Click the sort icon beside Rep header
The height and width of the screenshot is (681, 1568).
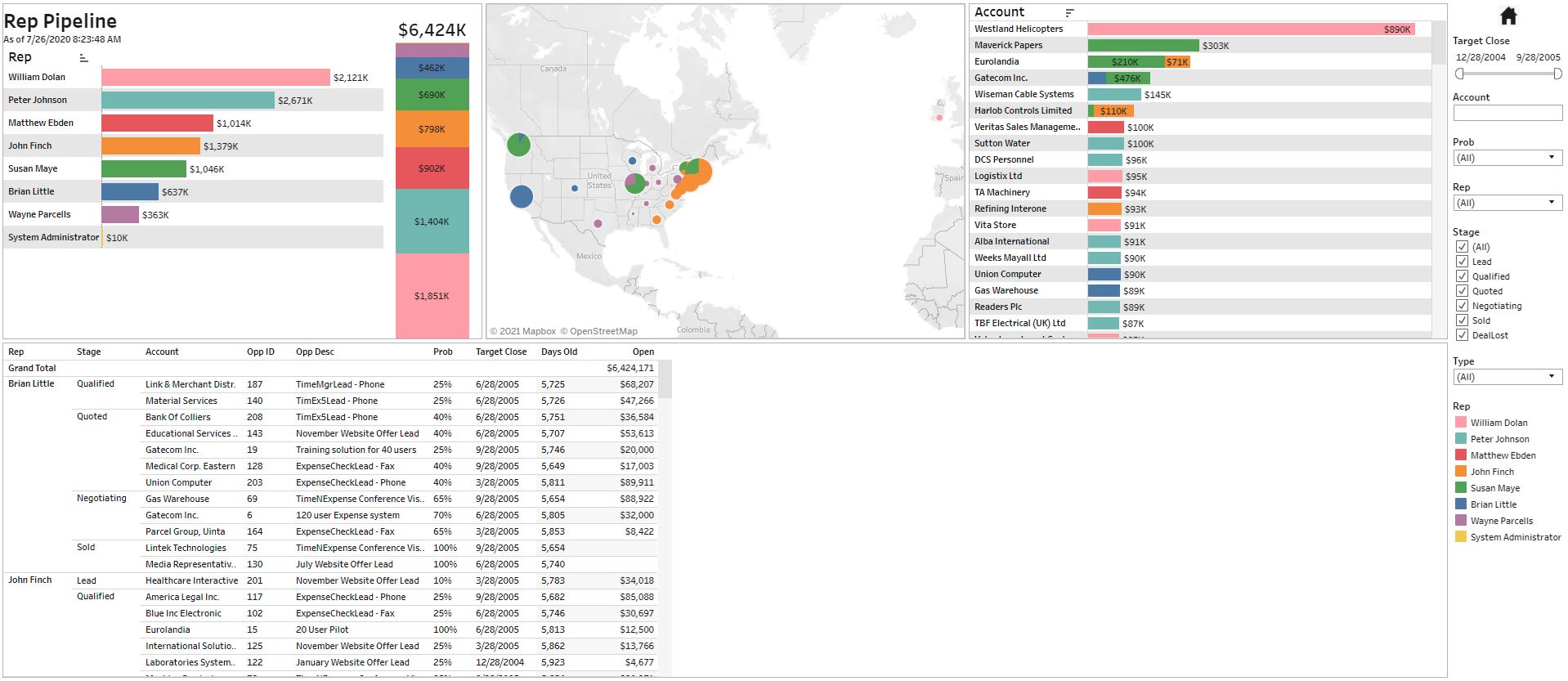pos(83,58)
